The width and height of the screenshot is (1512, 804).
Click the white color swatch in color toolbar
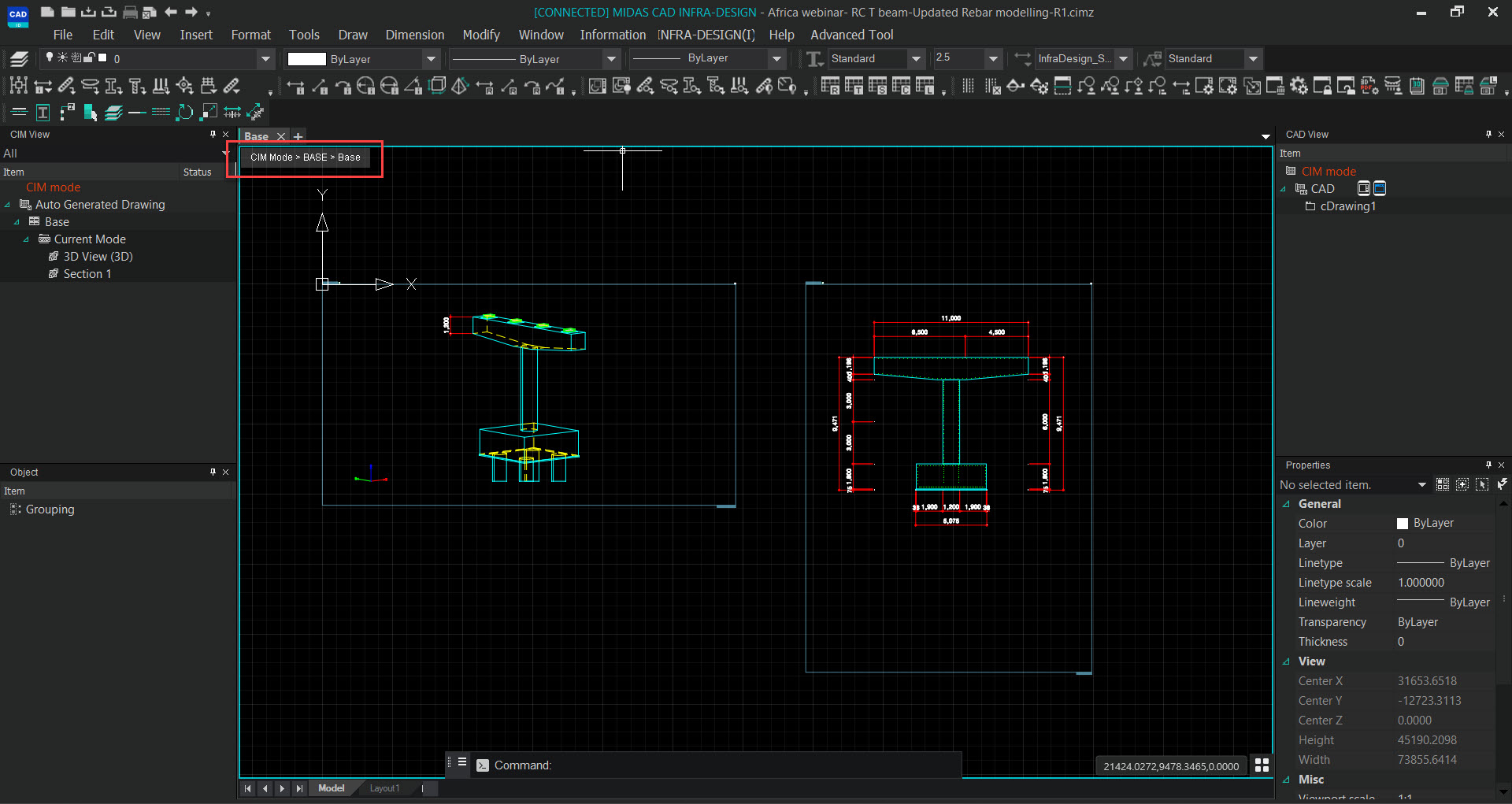coord(306,59)
